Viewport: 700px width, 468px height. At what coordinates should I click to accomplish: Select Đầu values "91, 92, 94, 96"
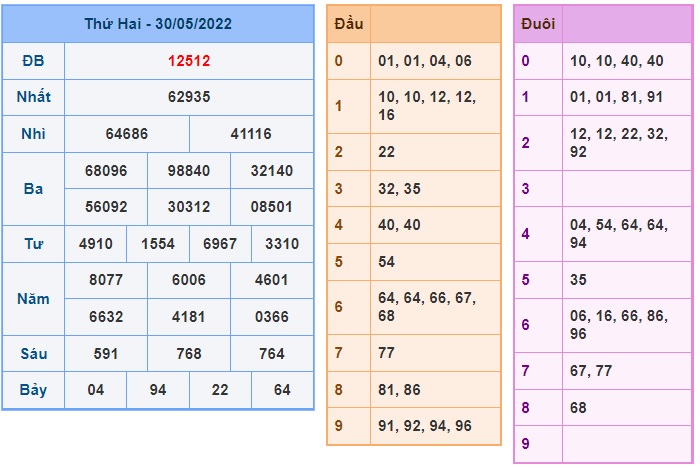(x=425, y=426)
